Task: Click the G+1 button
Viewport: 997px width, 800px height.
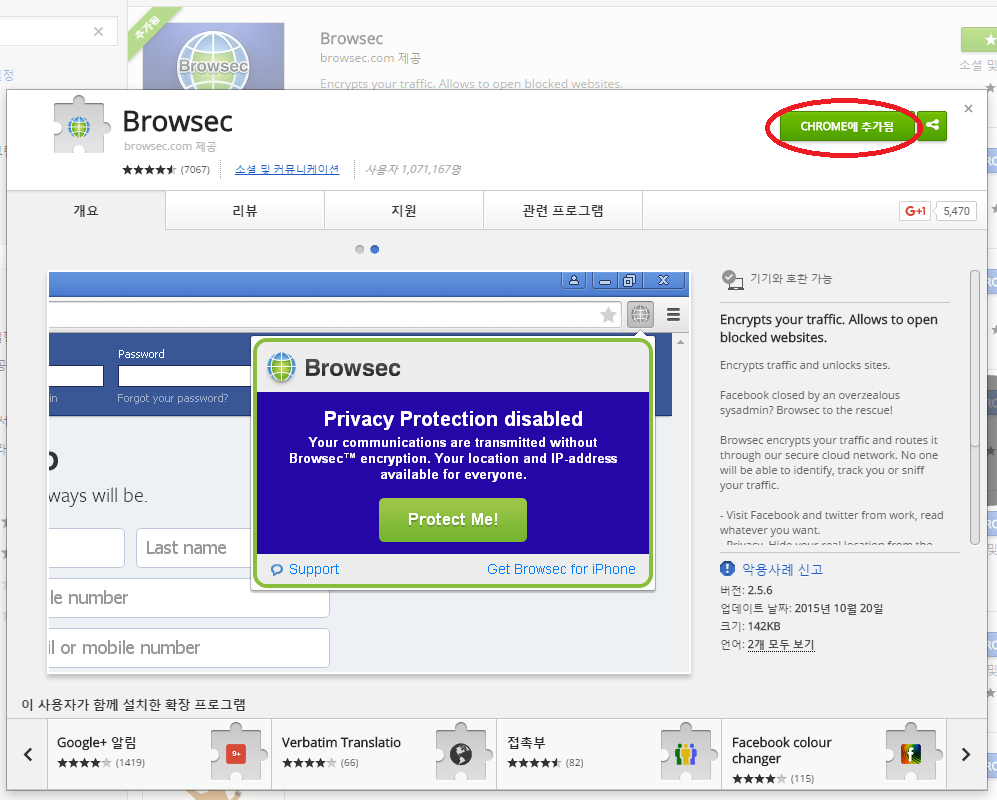Action: point(915,211)
